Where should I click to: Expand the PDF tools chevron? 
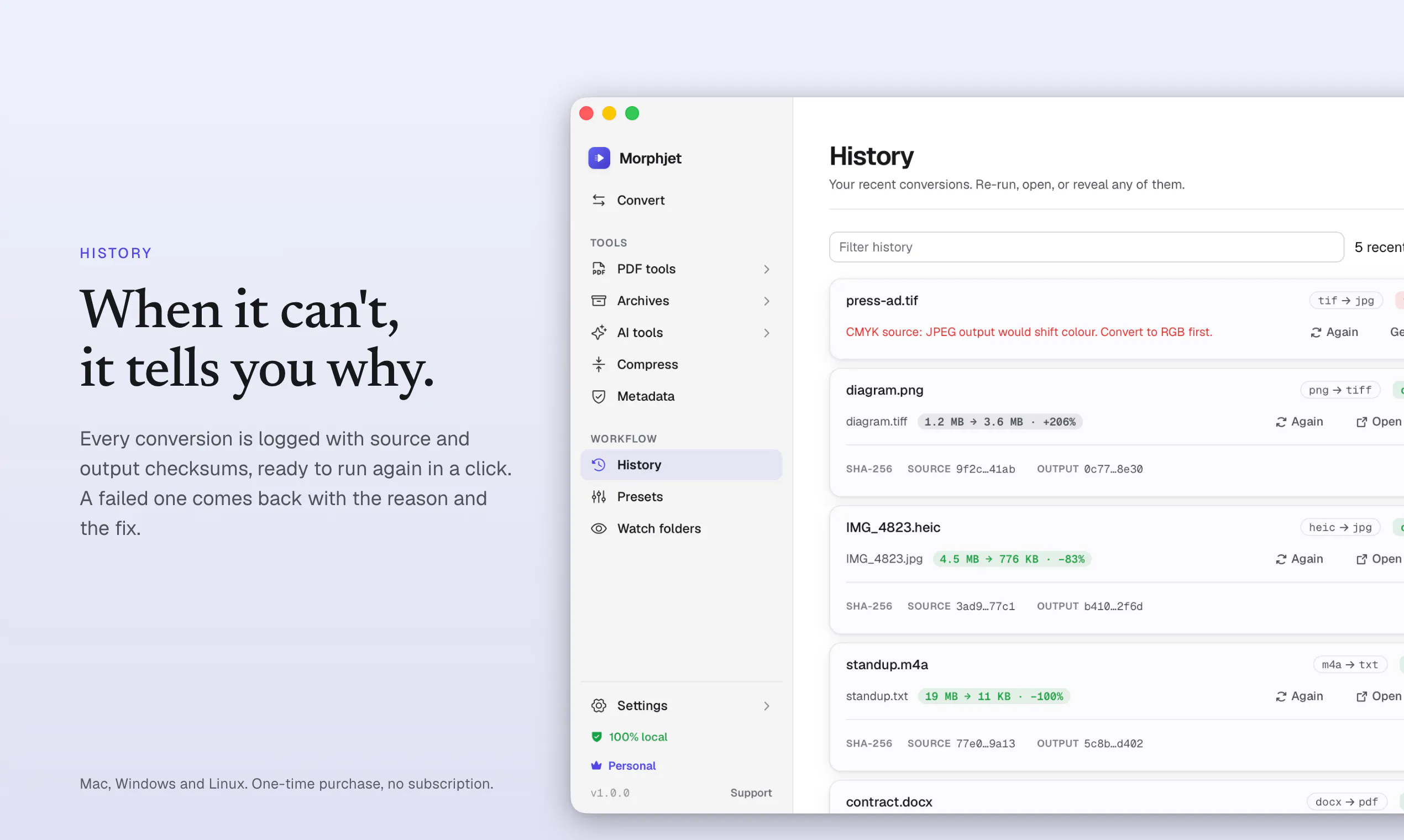point(767,269)
